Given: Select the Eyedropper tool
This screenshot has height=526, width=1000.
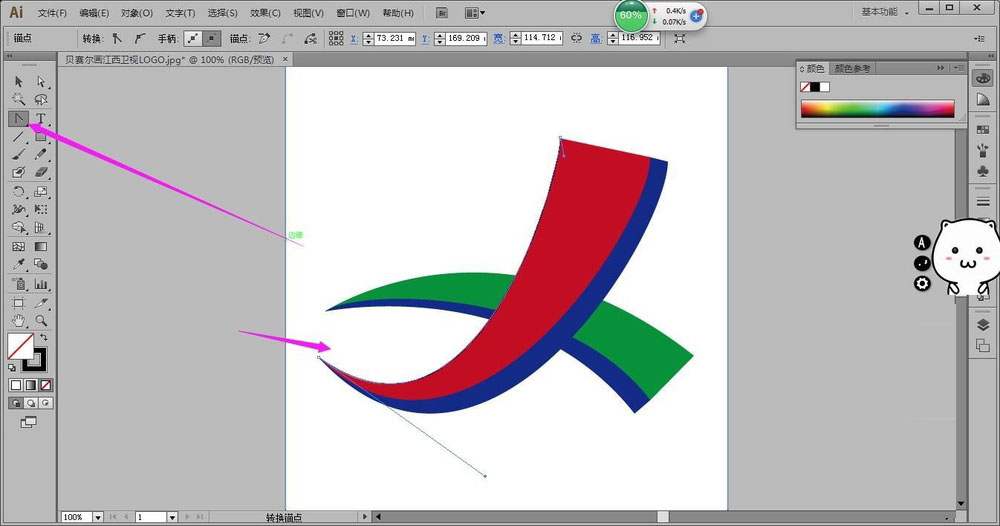Looking at the screenshot, I should (x=18, y=265).
